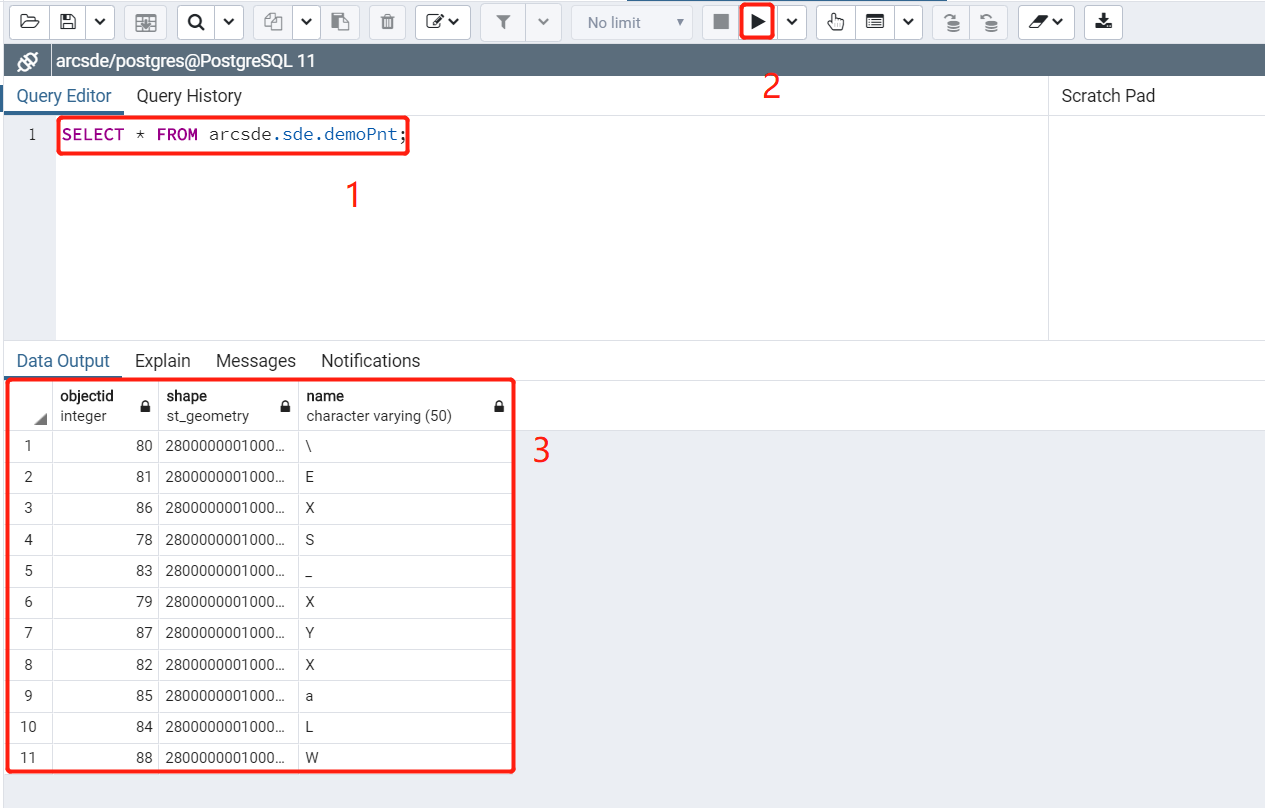Click the shape cell in objectid 84 row
Viewport: 1265px width, 808px height.
228,727
